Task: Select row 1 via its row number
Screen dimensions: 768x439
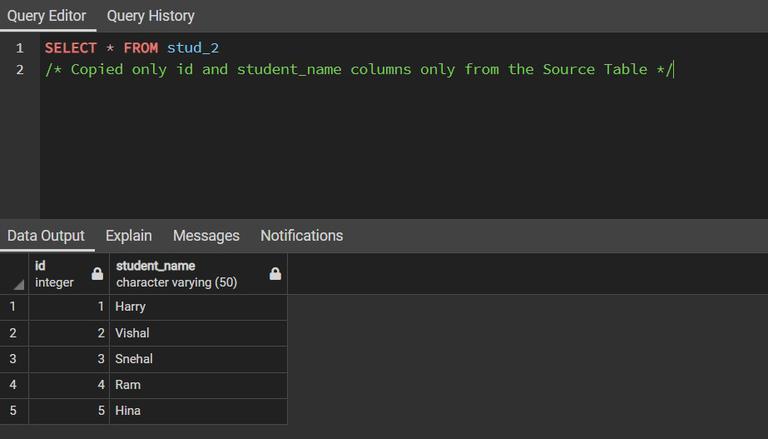Action: coord(14,307)
